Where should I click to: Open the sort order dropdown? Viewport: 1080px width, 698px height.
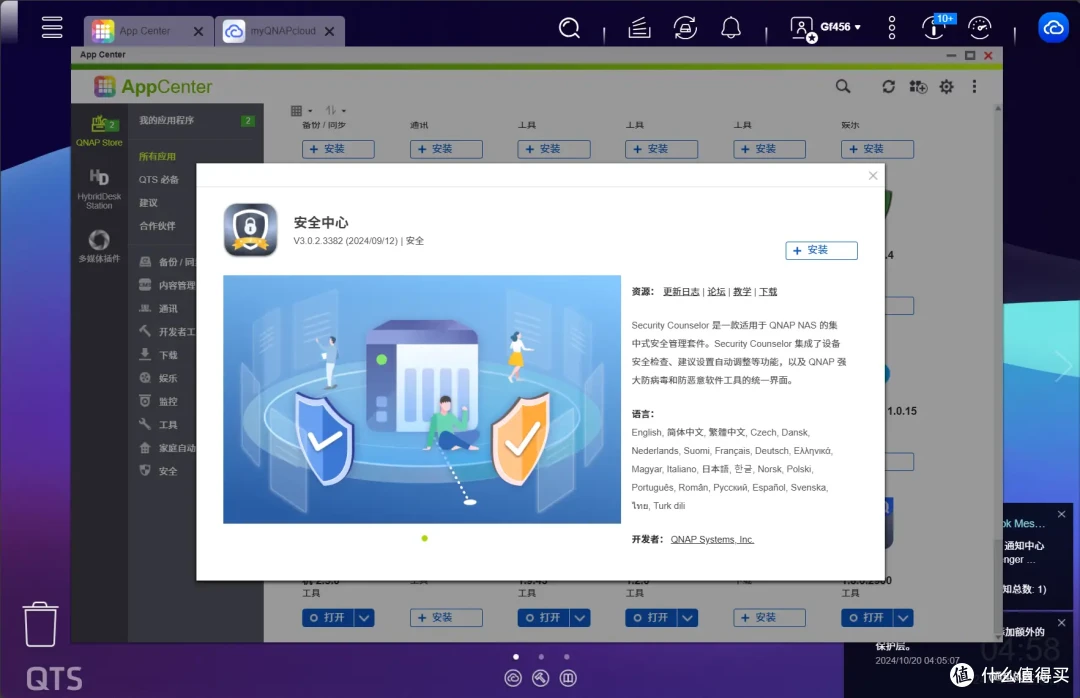(x=335, y=111)
